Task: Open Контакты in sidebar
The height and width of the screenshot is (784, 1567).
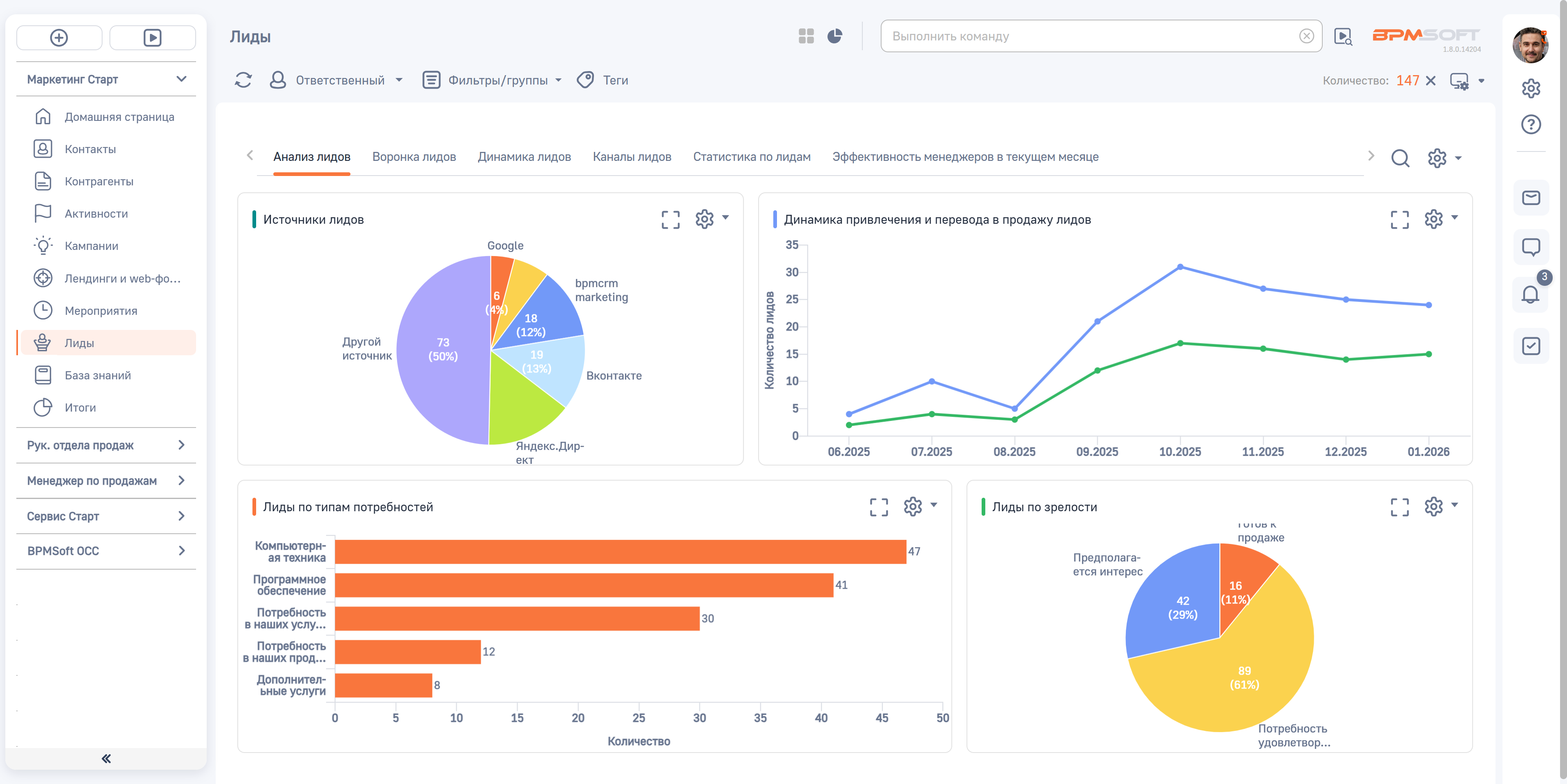Action: pos(90,149)
